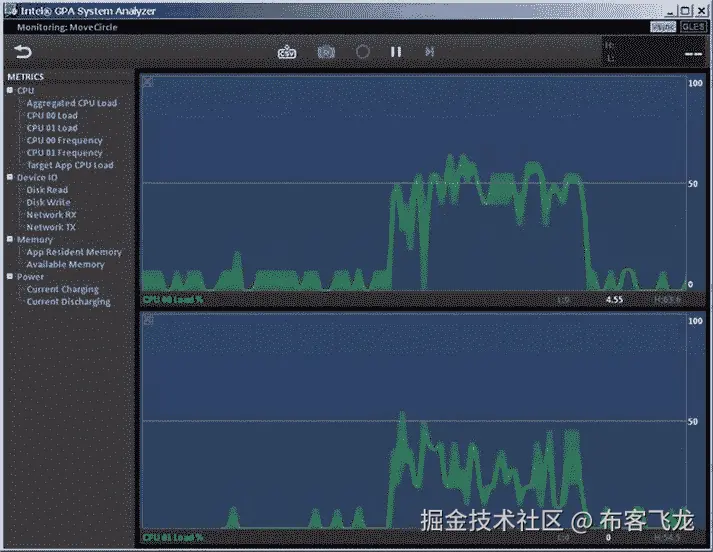Select Disk Read metric

pos(47,190)
